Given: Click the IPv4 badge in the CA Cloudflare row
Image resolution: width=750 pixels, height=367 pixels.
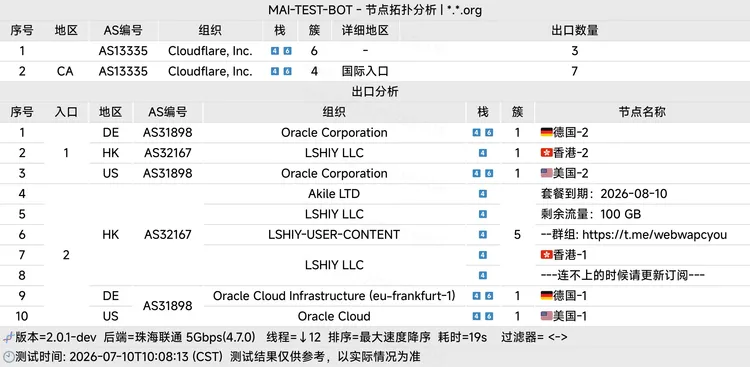Looking at the screenshot, I should coord(275,71).
